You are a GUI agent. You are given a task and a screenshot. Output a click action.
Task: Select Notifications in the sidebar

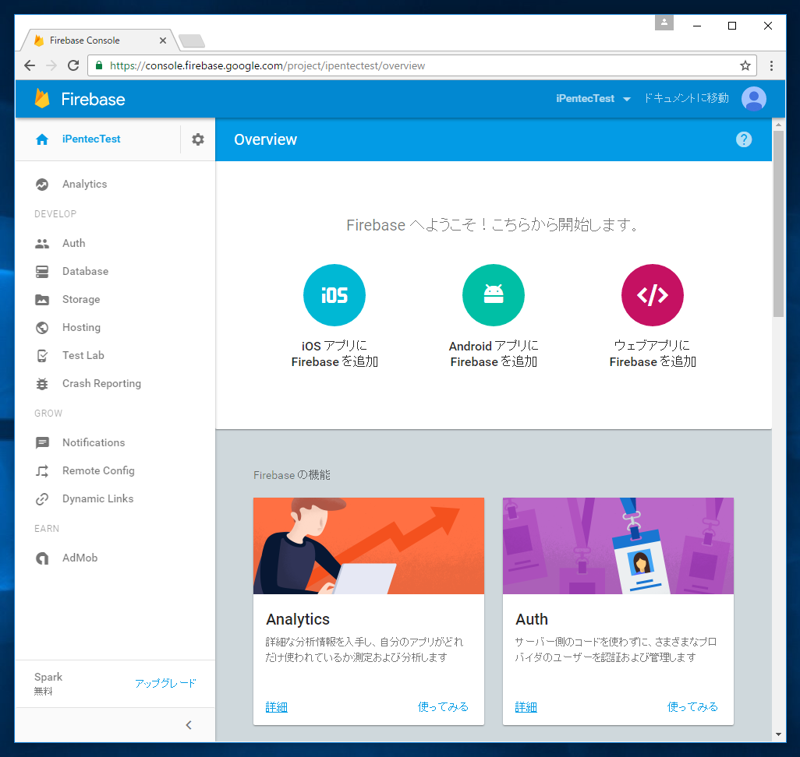[93, 443]
